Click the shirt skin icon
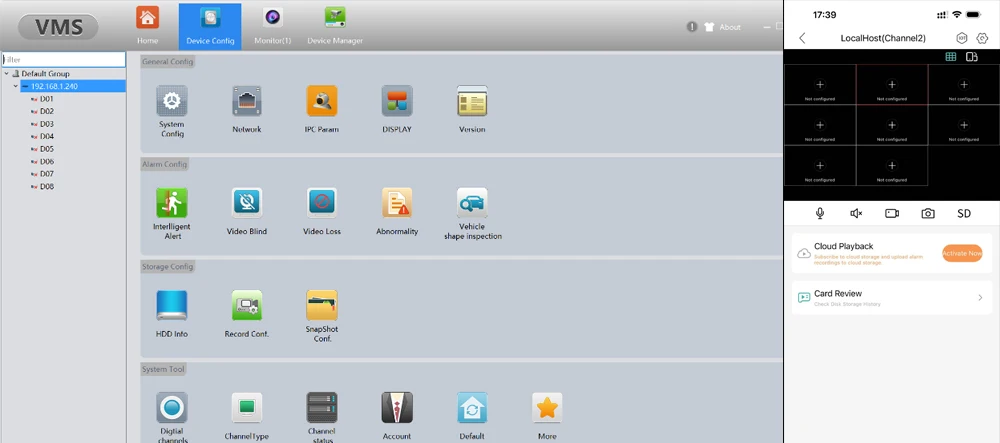Screen dimensions: 1000x443 pos(709,27)
